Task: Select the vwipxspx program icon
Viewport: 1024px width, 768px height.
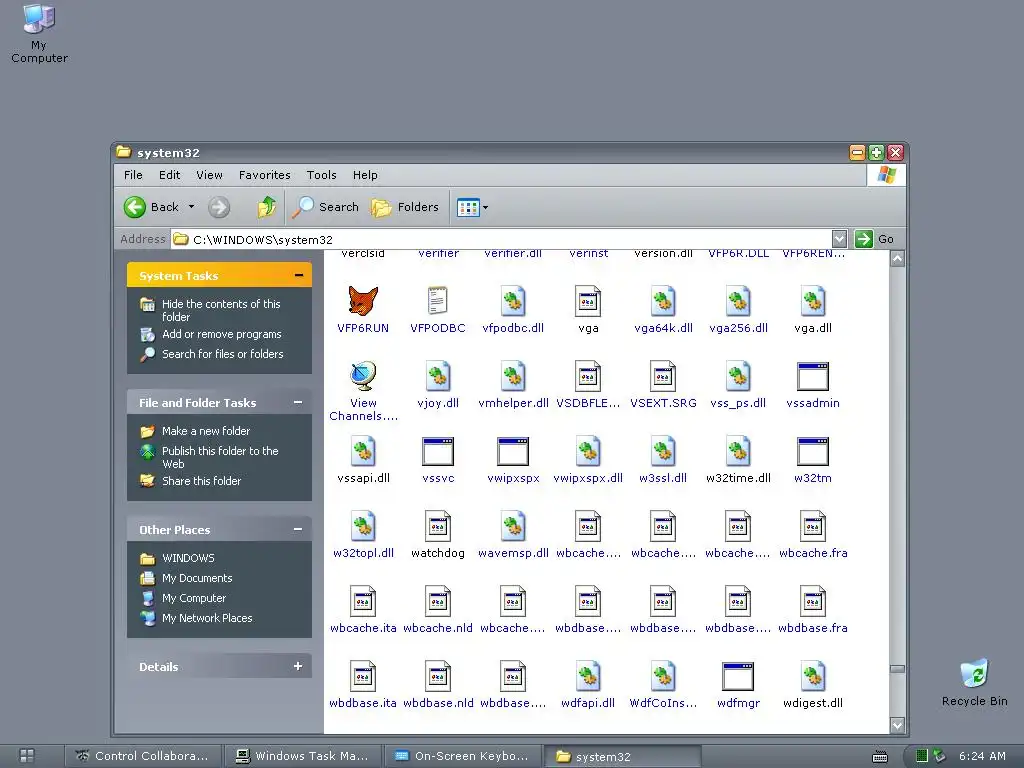Action: click(513, 452)
